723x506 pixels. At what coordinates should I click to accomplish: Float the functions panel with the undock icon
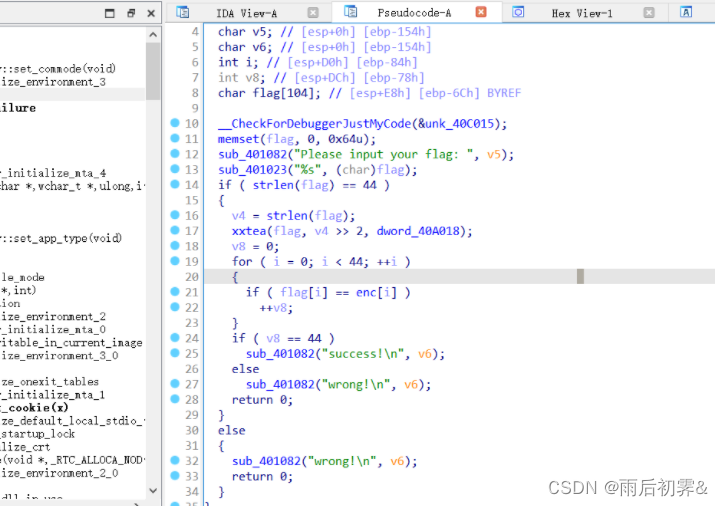(110, 14)
